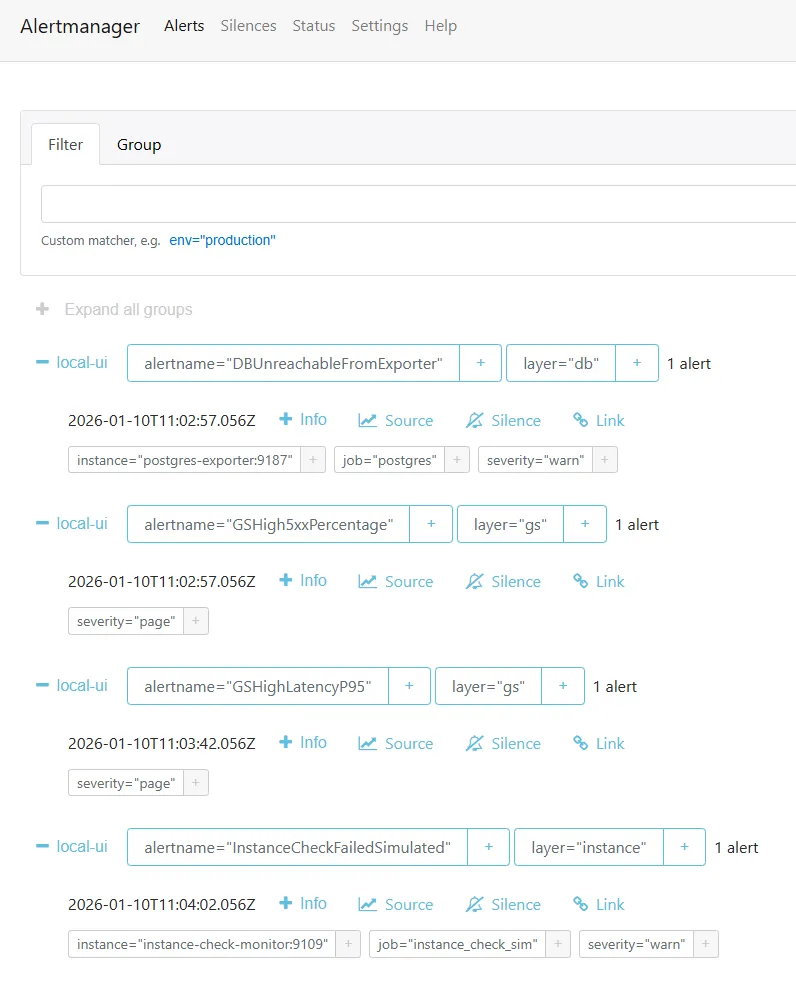
Task: Open the Silences page
Action: [x=248, y=26]
